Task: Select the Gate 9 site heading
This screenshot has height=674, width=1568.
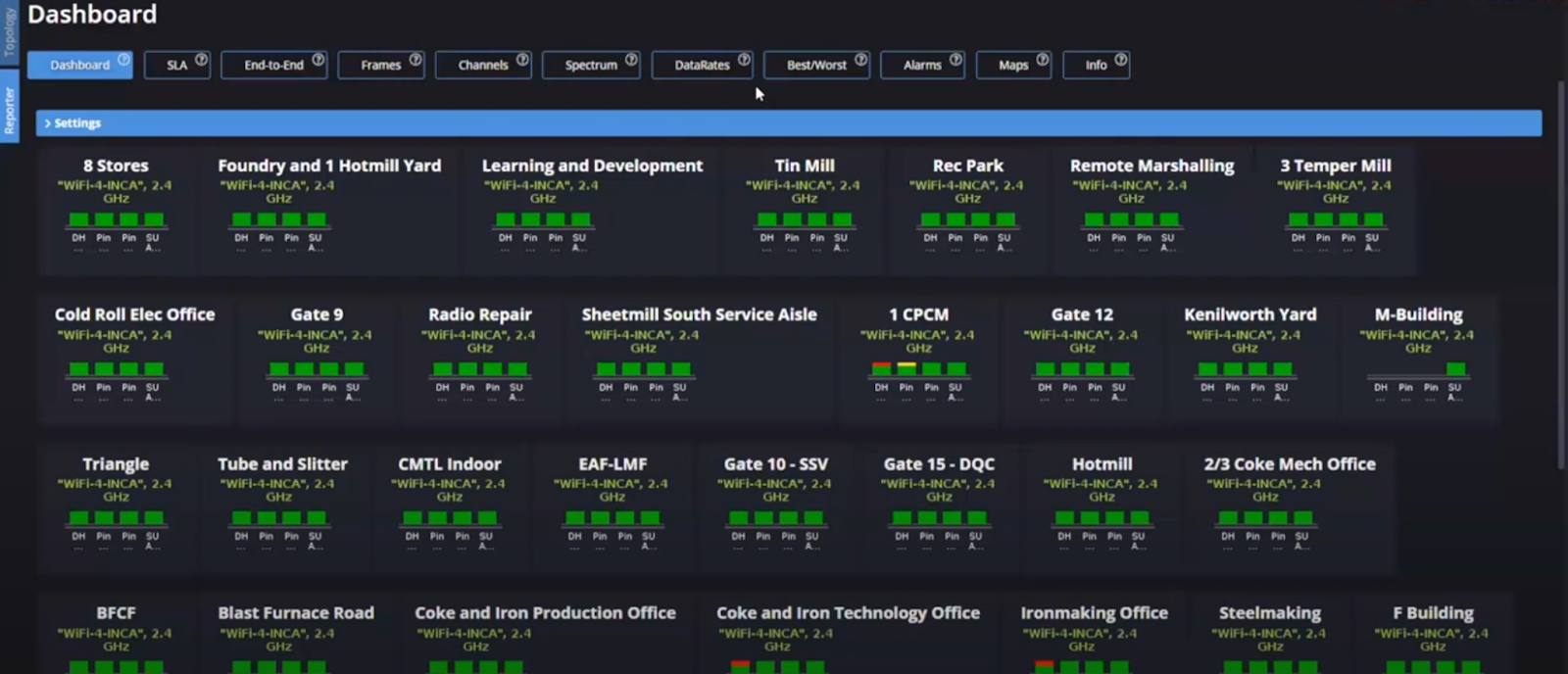Action: click(x=317, y=314)
